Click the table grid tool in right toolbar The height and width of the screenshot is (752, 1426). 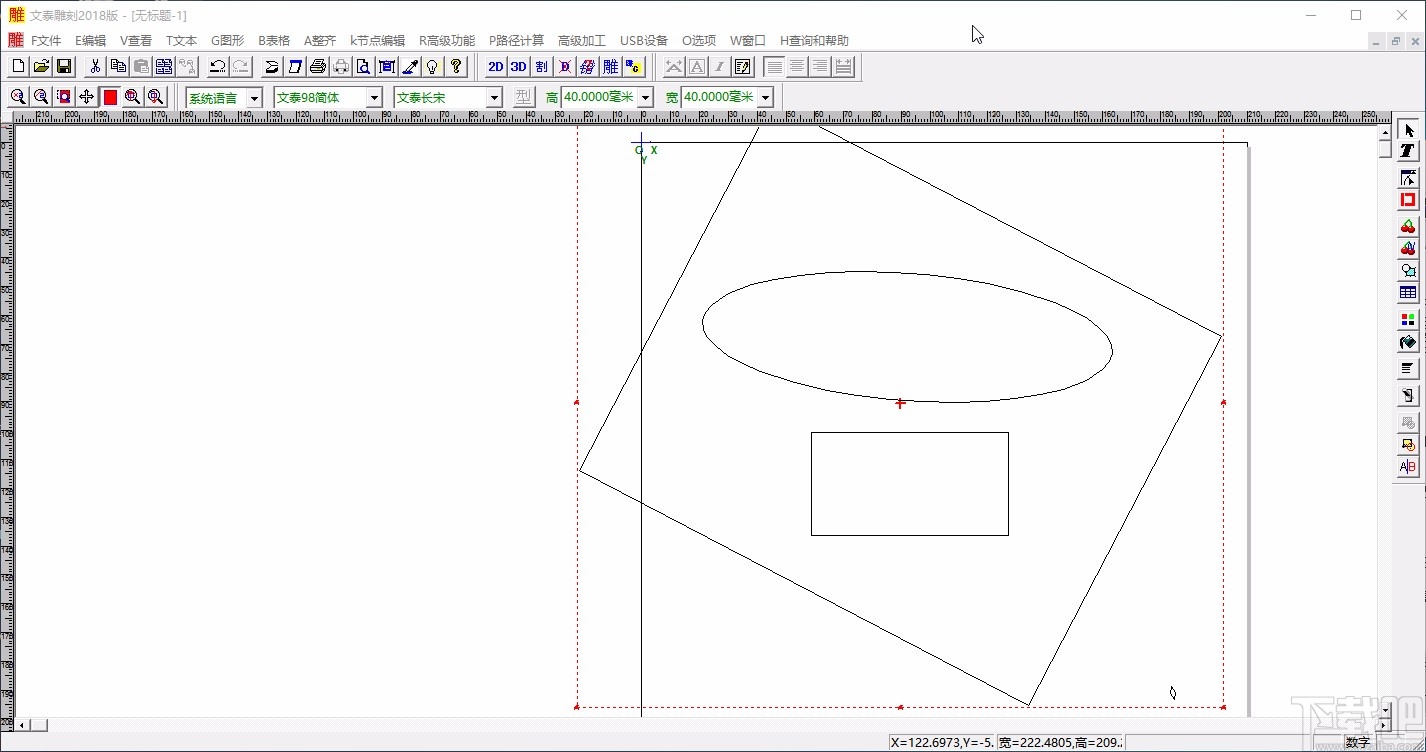click(x=1408, y=293)
